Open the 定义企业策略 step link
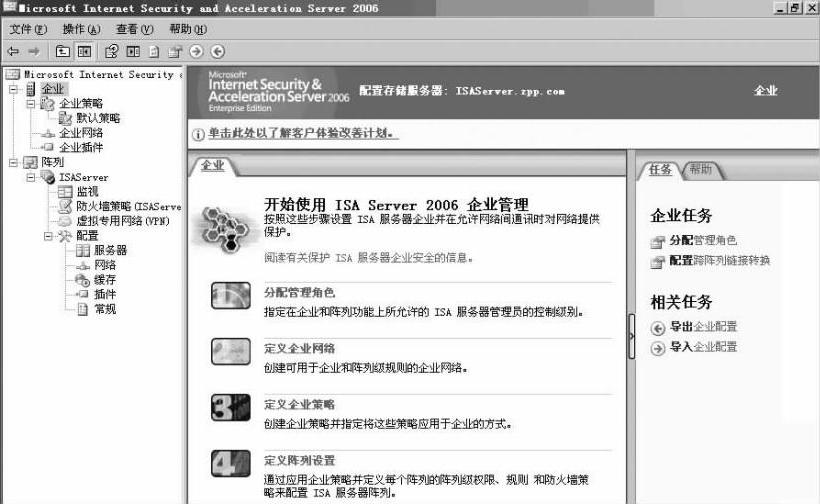Image resolution: width=820 pixels, height=504 pixels. click(299, 405)
